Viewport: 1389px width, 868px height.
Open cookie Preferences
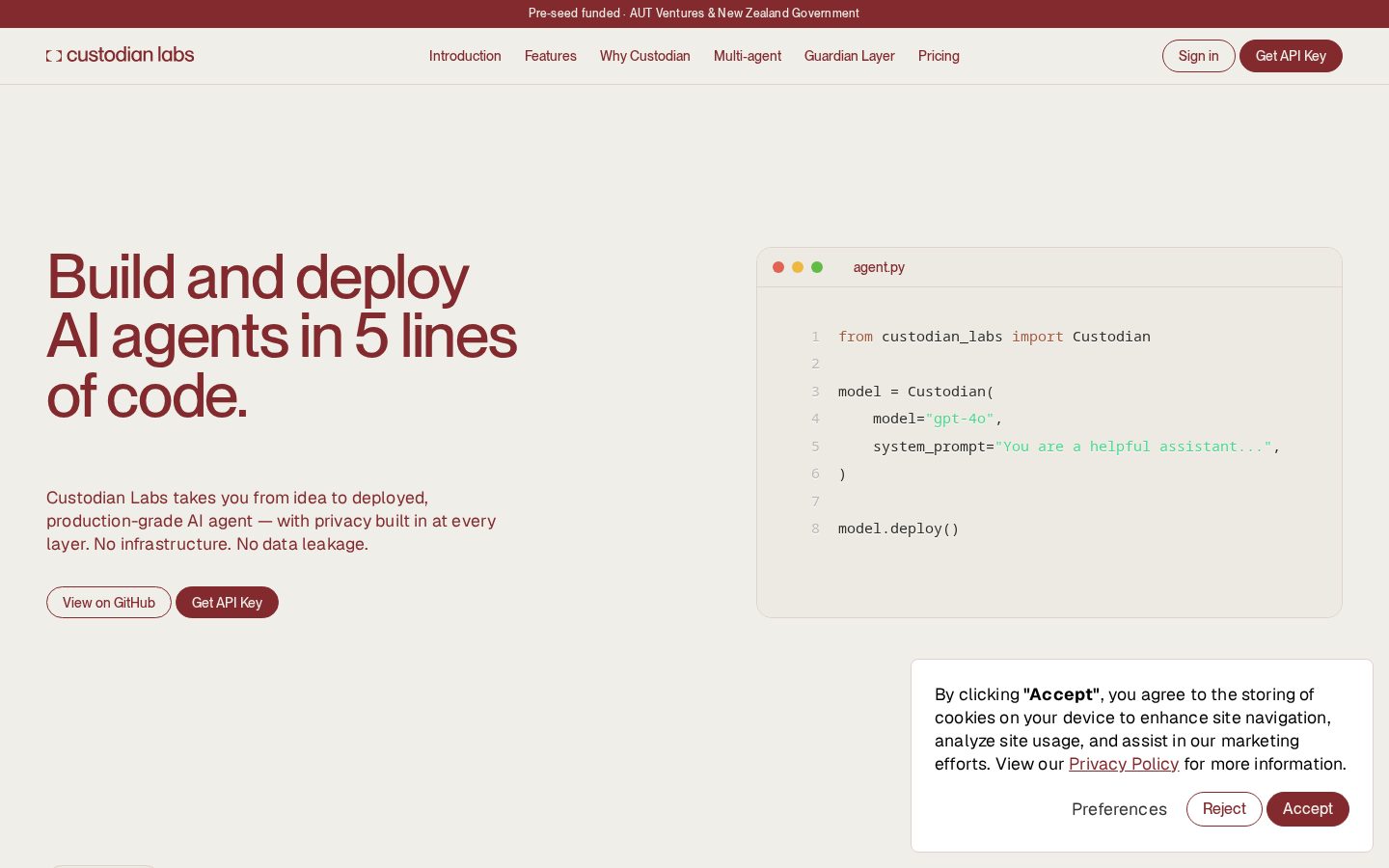click(1119, 809)
